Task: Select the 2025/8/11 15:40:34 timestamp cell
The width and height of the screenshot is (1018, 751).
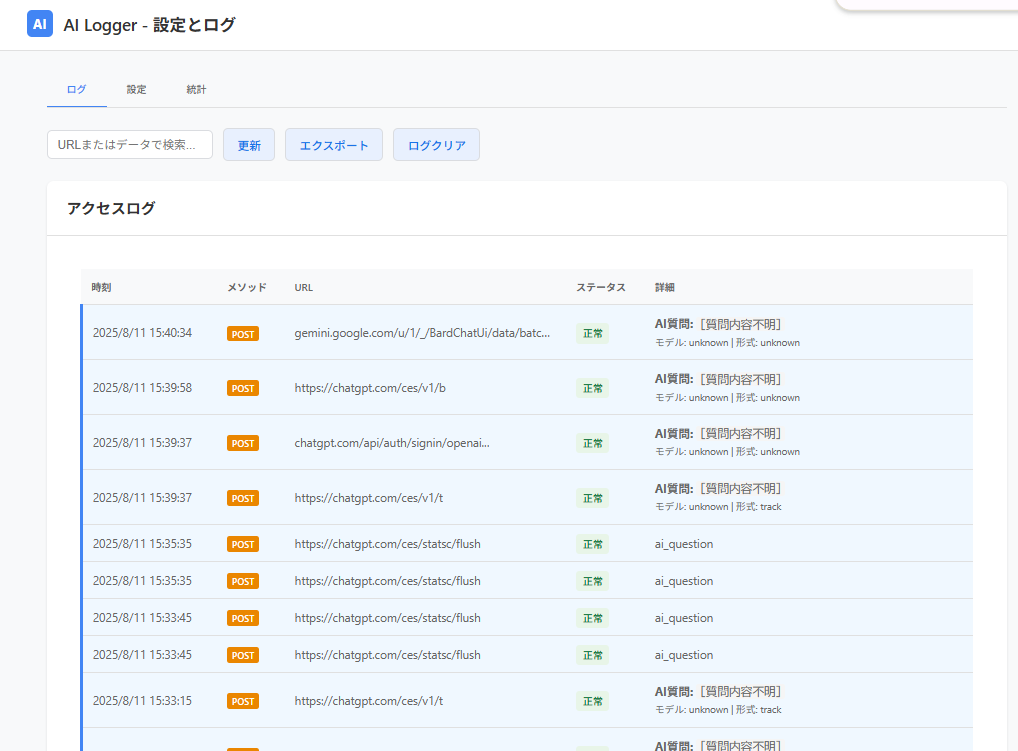Action: click(x=142, y=333)
